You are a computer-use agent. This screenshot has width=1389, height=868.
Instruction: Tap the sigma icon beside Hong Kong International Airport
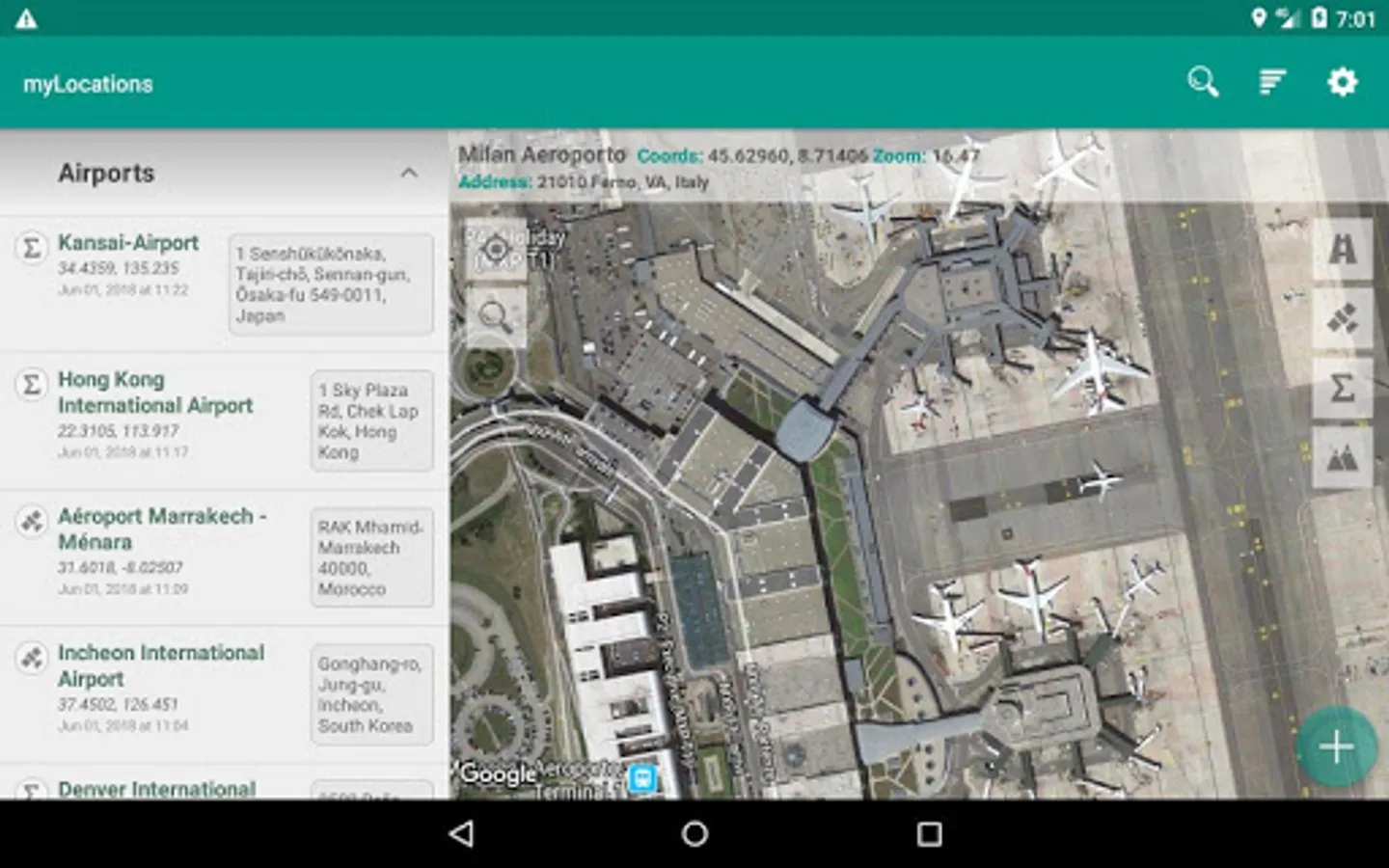click(x=32, y=385)
